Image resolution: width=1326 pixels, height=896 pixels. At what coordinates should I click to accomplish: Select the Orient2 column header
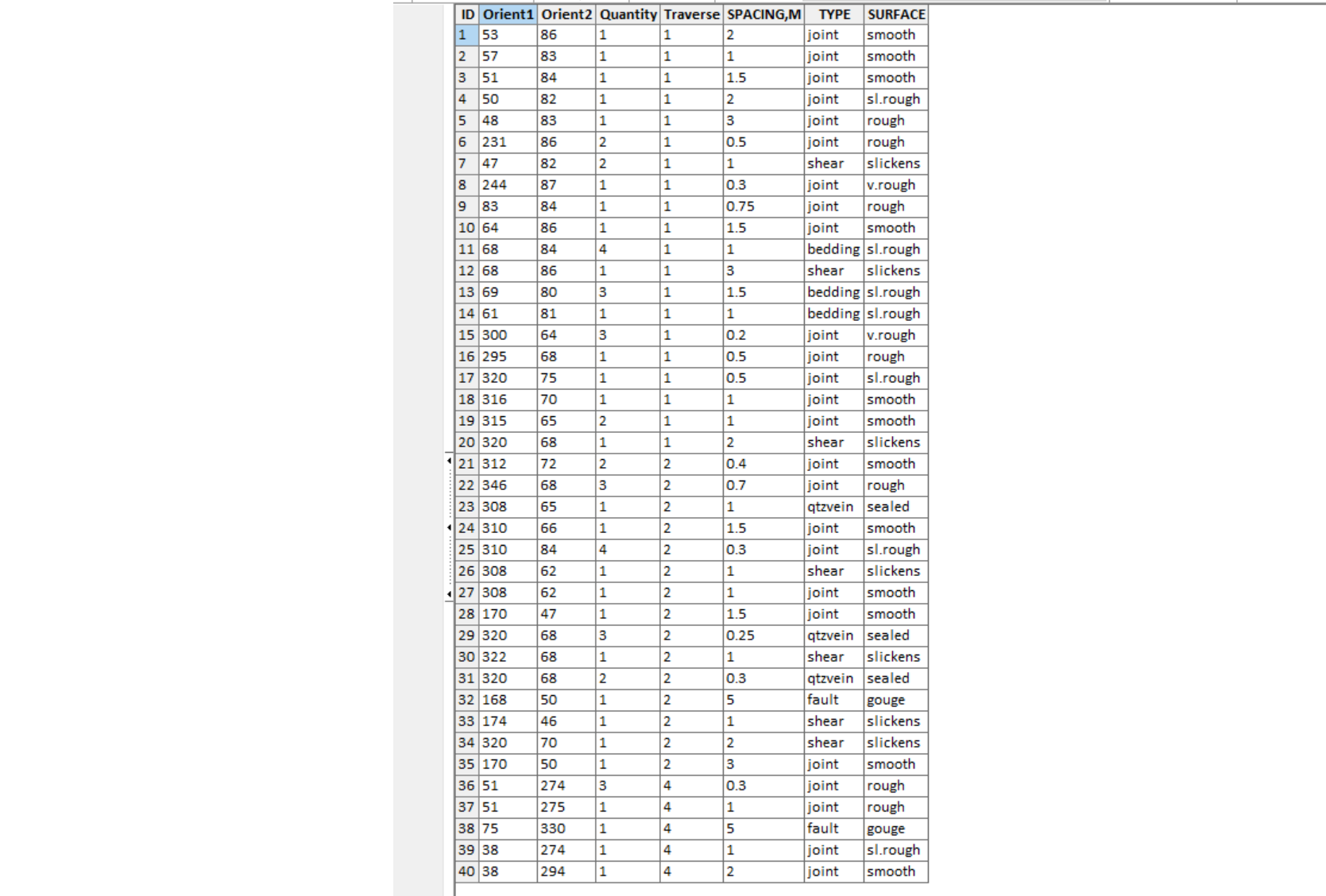(566, 14)
